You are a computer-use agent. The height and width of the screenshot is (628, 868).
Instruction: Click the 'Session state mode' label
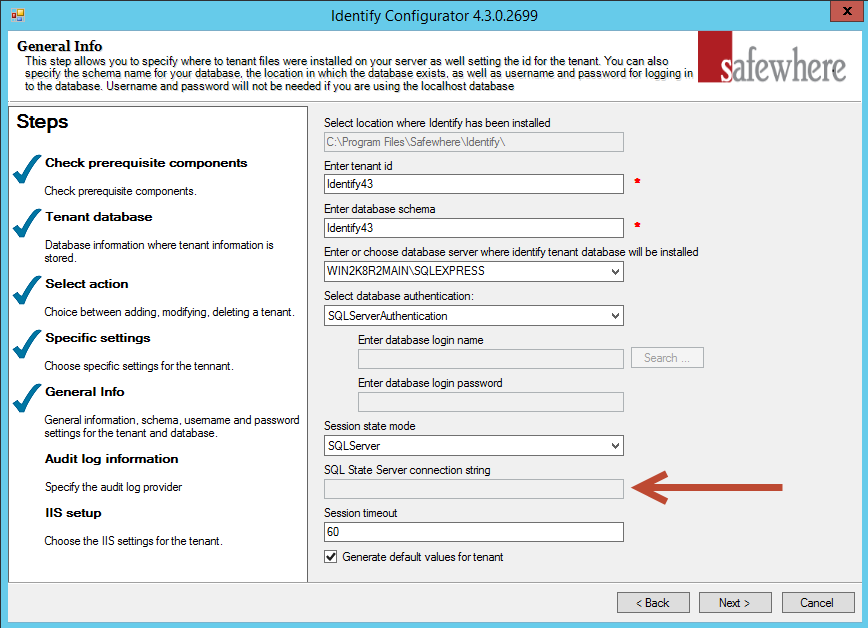coord(370,426)
